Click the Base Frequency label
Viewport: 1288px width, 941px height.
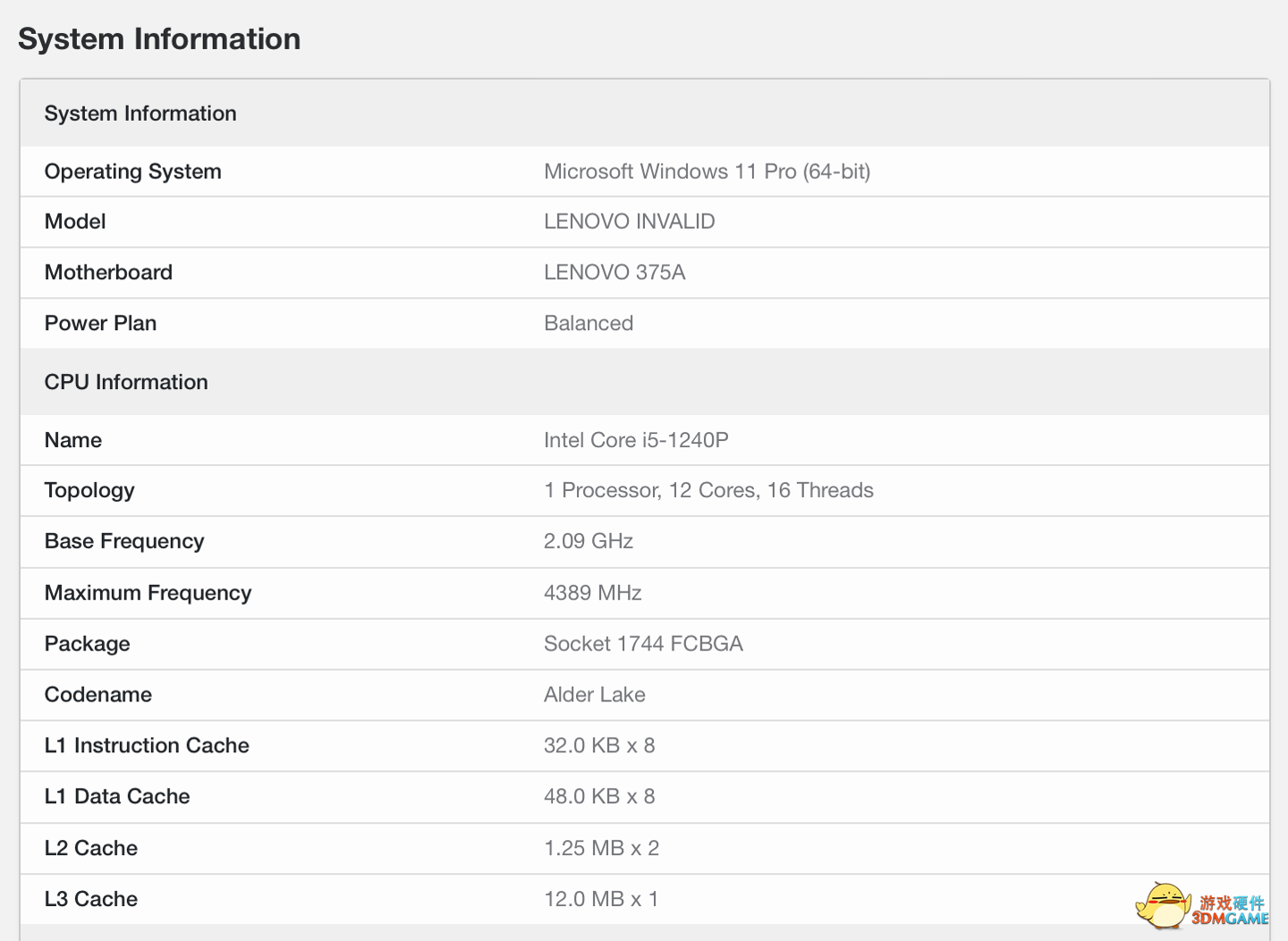click(124, 542)
